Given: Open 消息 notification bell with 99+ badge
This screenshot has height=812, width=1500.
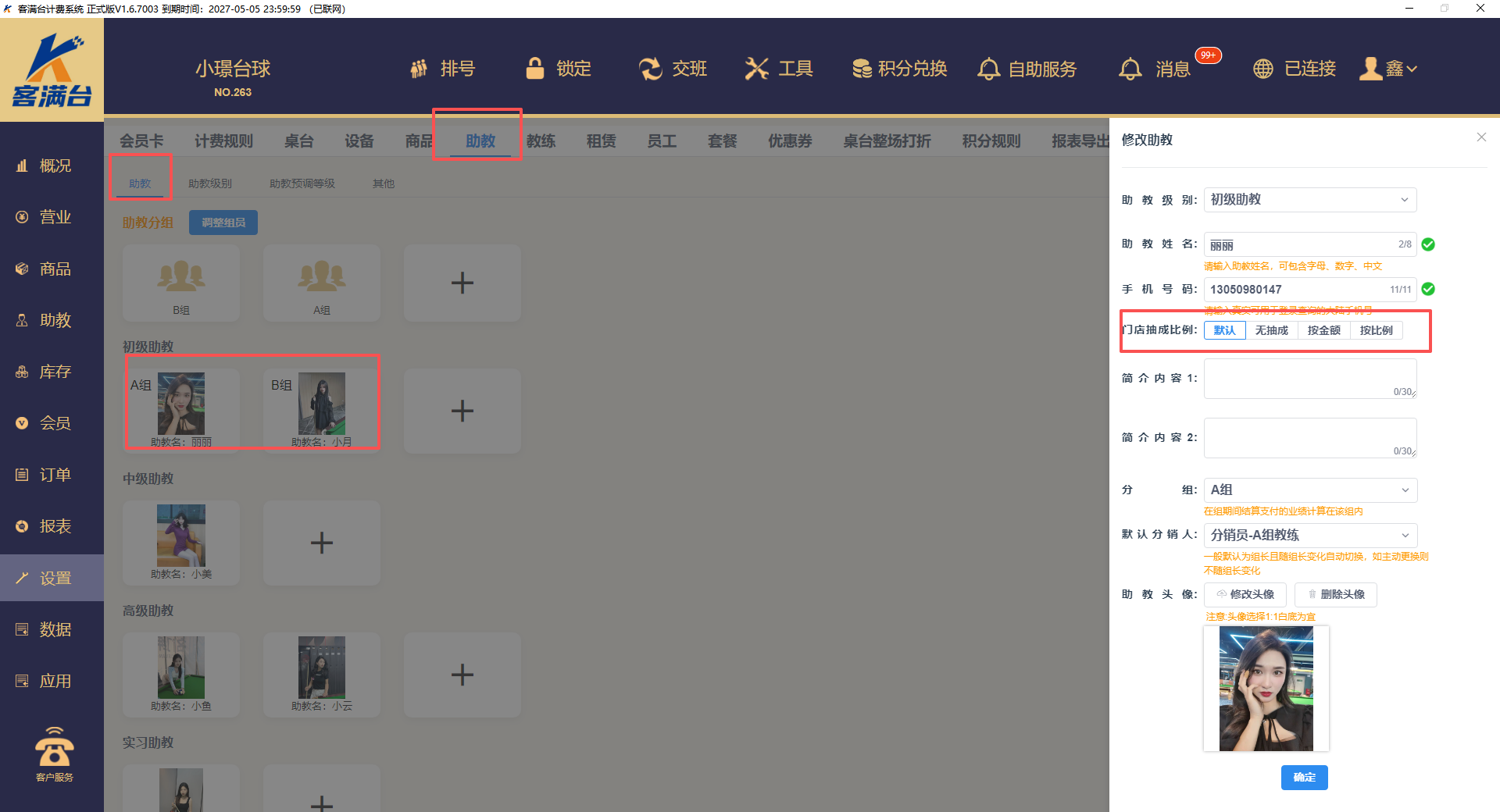Looking at the screenshot, I should [x=1130, y=69].
